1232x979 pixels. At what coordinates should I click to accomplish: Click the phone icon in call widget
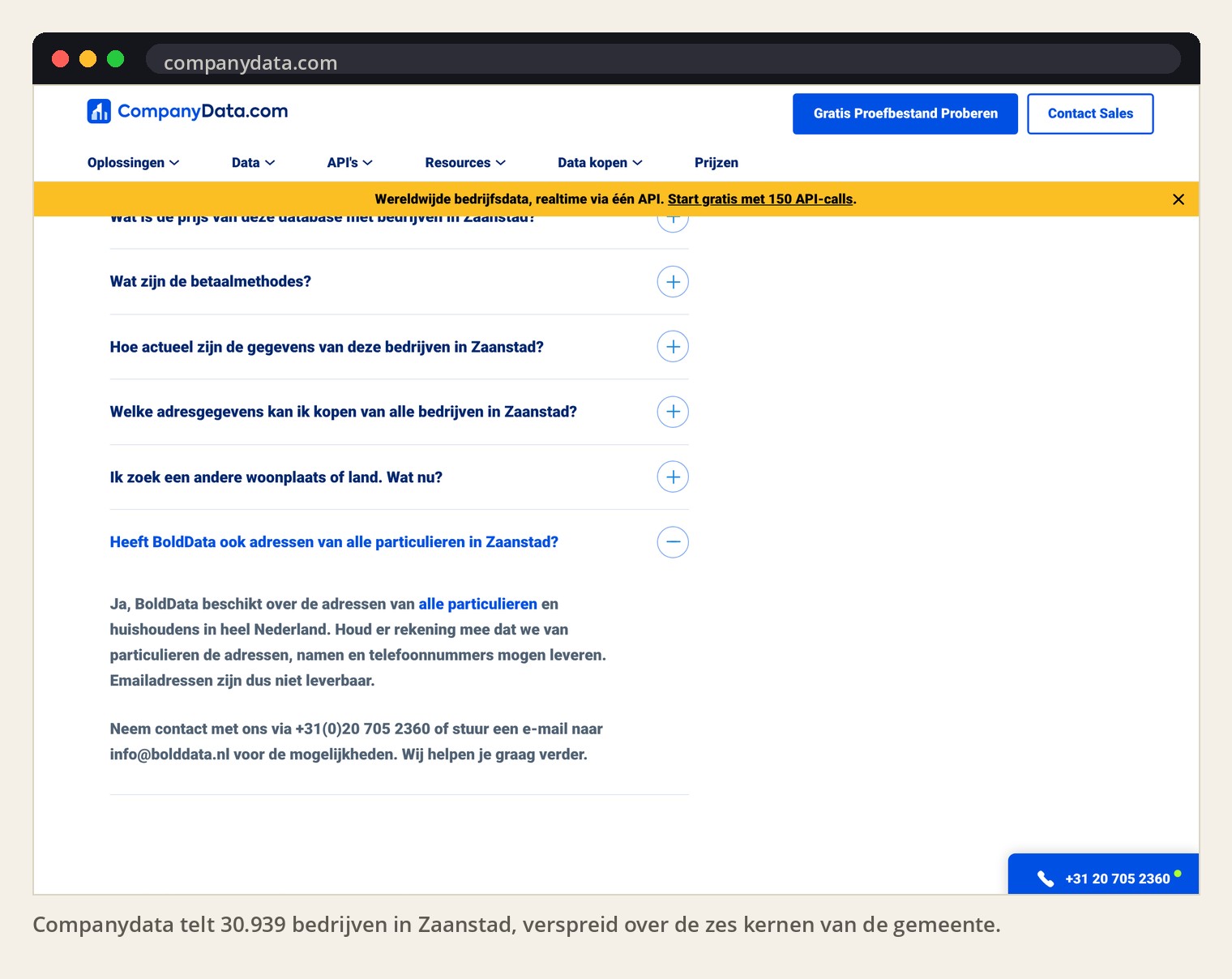pos(1046,879)
